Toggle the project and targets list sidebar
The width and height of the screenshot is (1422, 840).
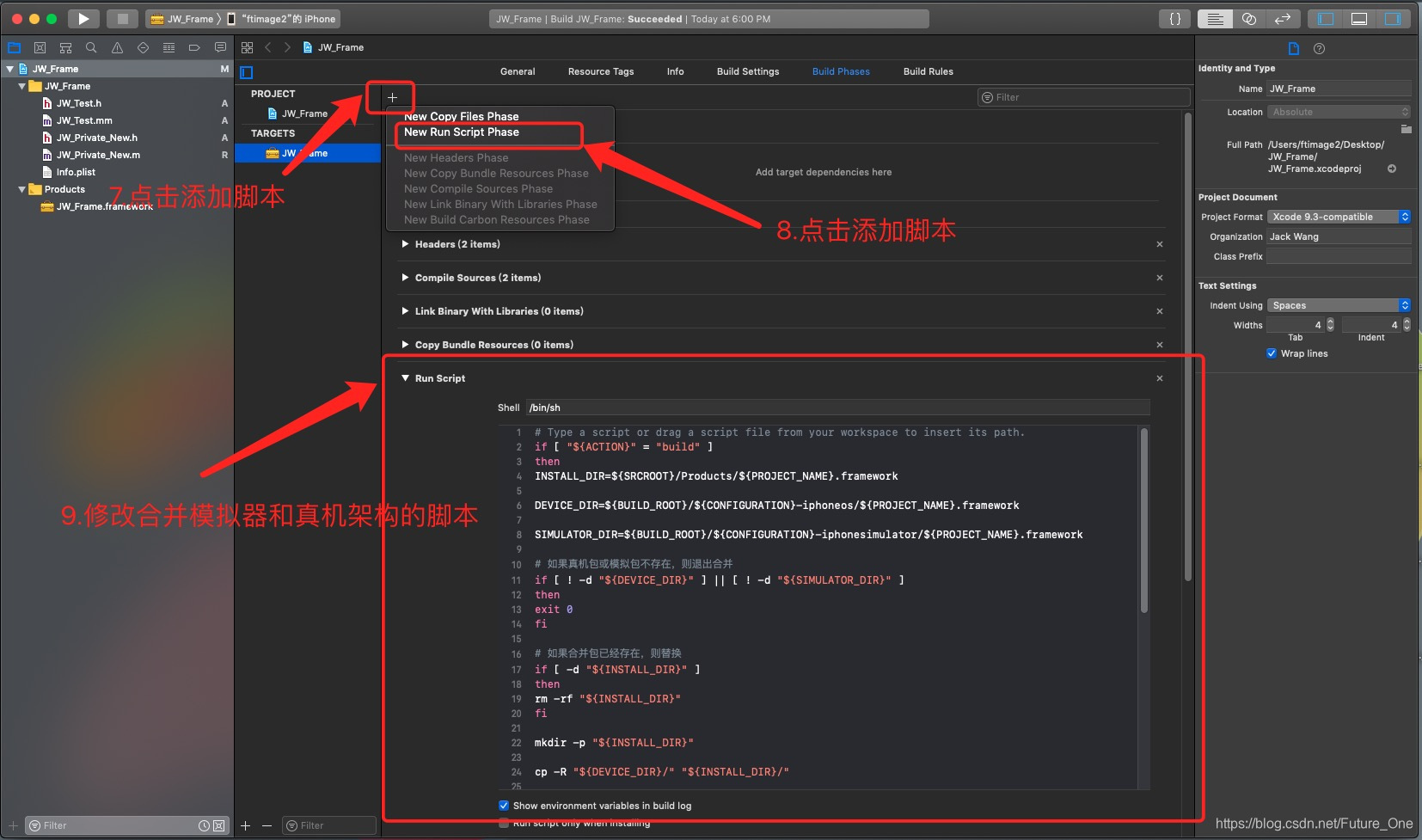coord(247,72)
